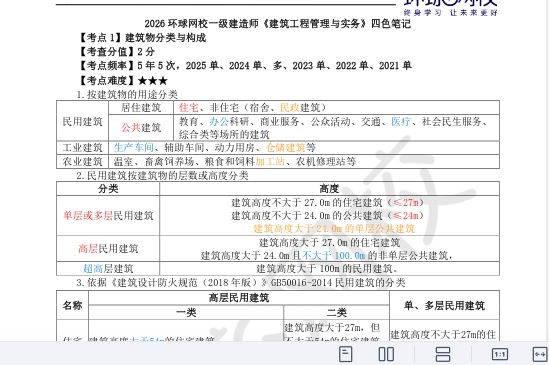Enable continuous scrolling view
Viewport: 549px width, 365px height.
[443, 354]
